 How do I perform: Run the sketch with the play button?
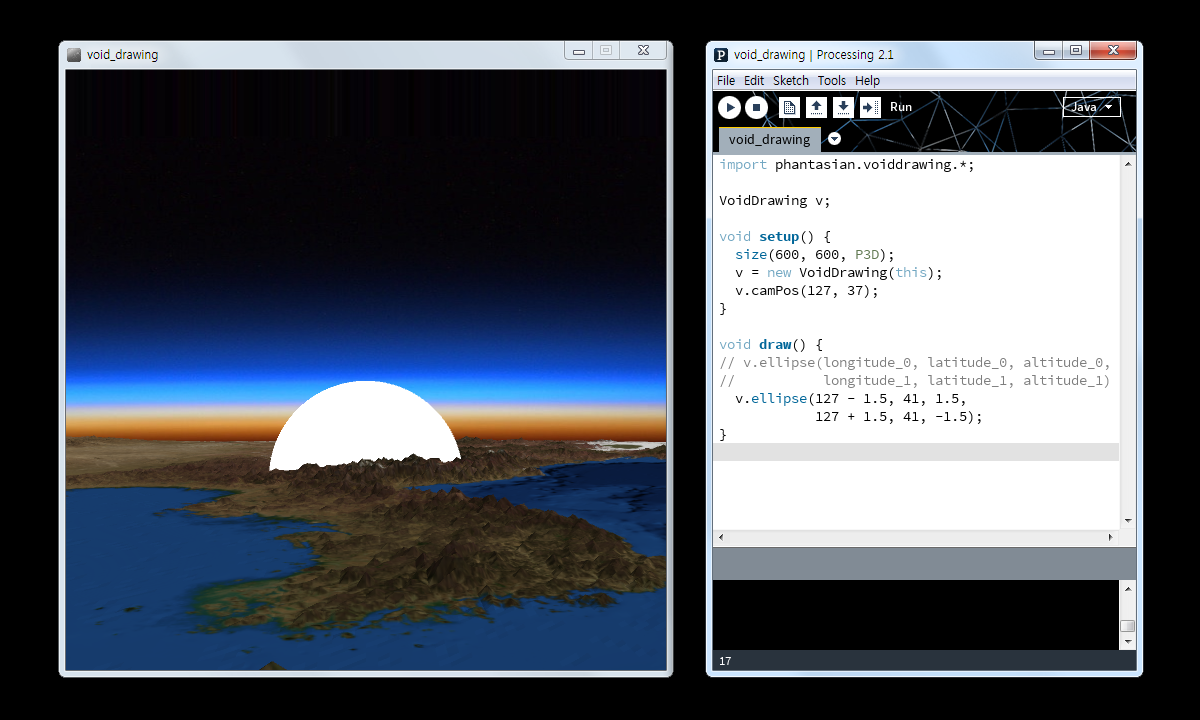click(x=729, y=107)
